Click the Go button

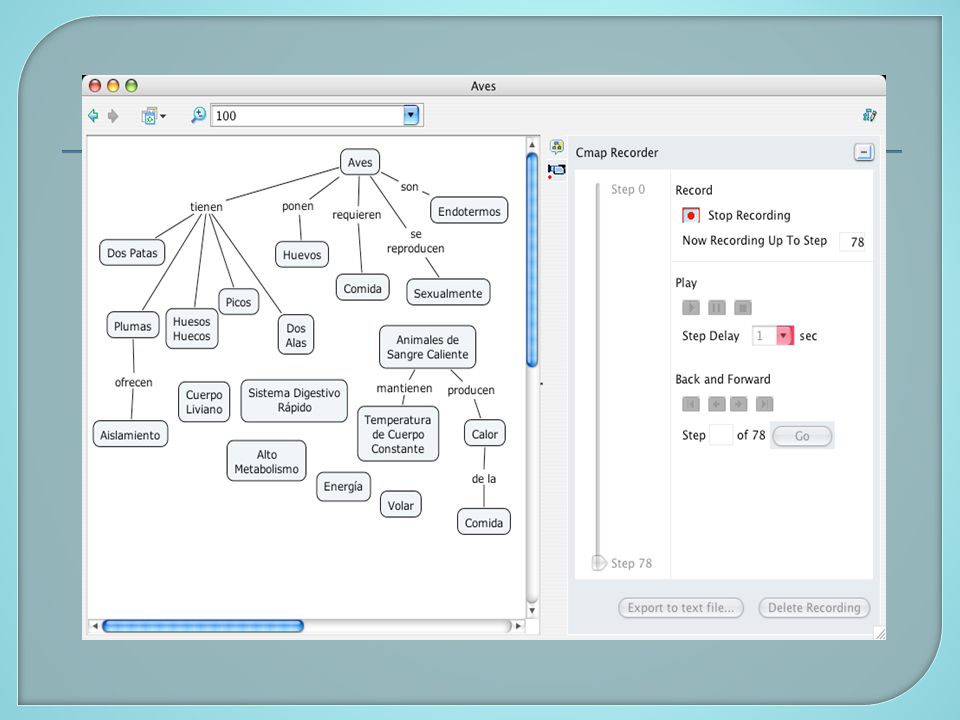coord(802,436)
